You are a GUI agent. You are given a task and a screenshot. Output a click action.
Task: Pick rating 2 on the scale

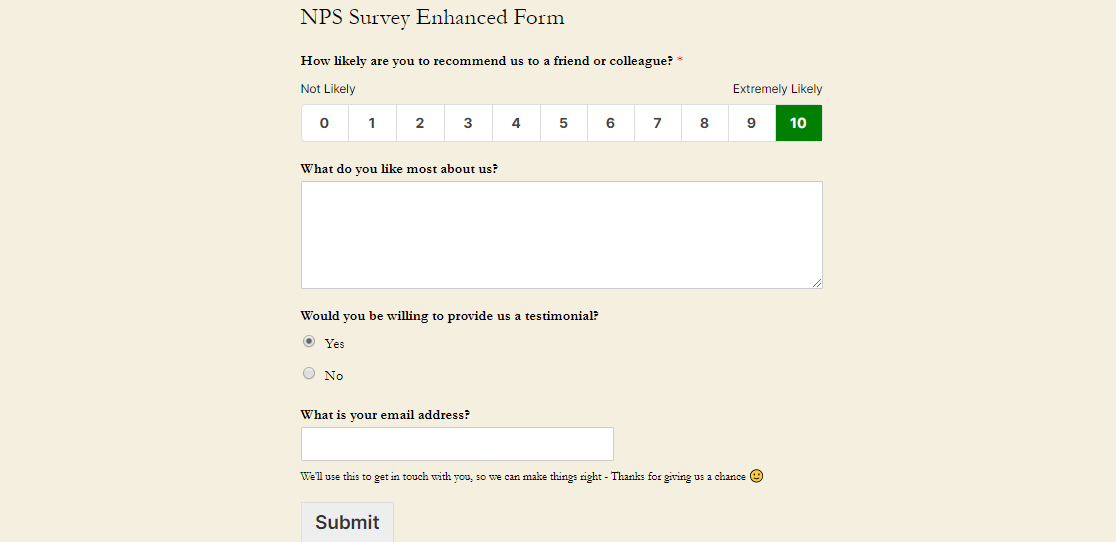click(420, 123)
